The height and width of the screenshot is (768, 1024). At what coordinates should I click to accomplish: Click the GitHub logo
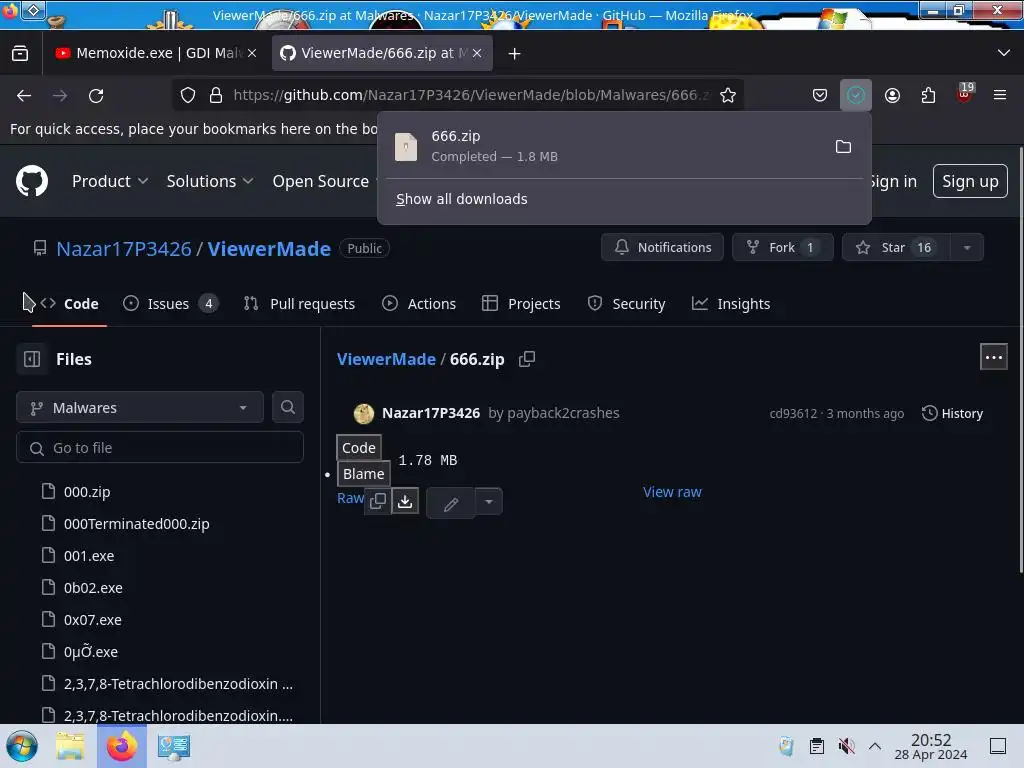(x=31, y=181)
